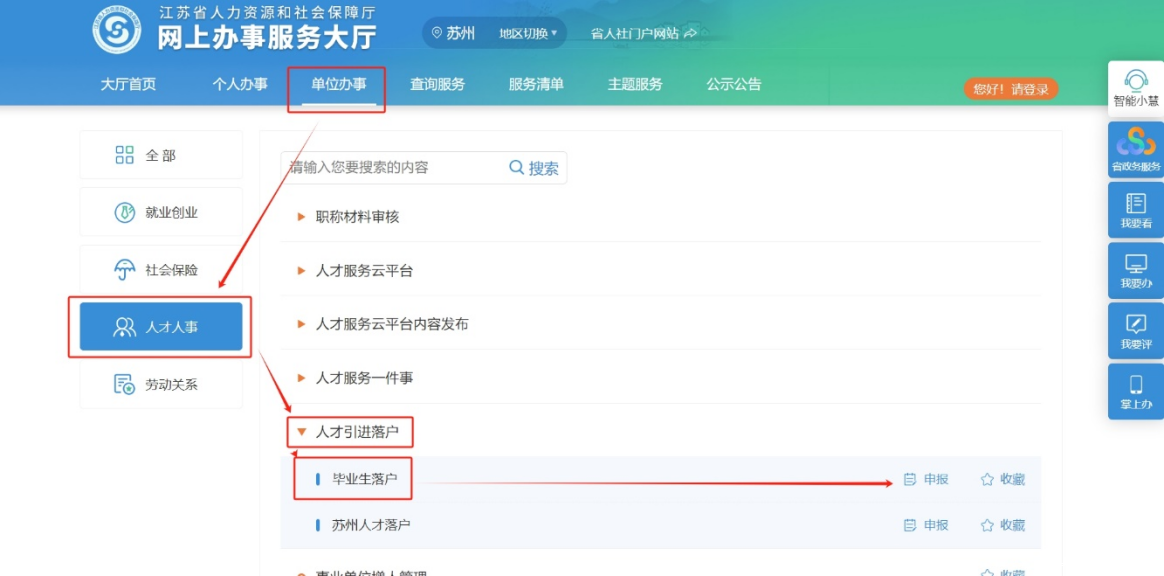Image resolution: width=1164 pixels, height=576 pixels.
Task: Expand the 职称材料审核 section
Action: [x=357, y=216]
